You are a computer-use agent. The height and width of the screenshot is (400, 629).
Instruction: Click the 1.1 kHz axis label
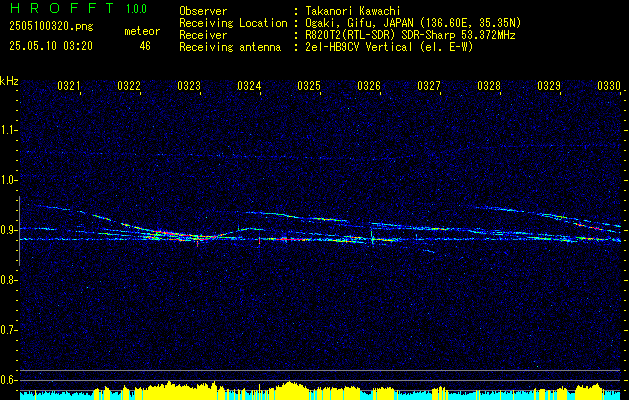coord(8,130)
